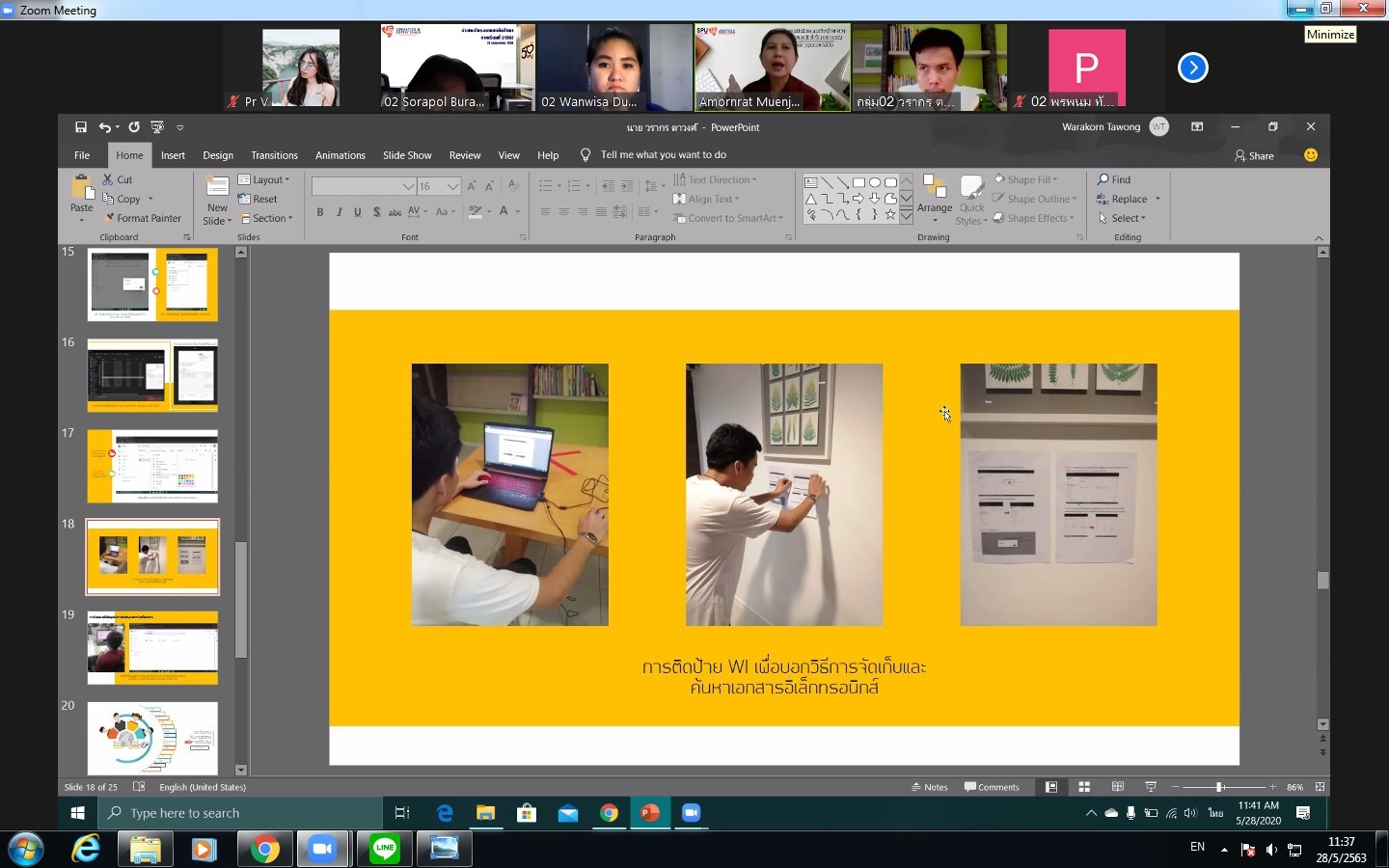This screenshot has height=868, width=1389.
Task: Click the Notes button in status bar
Action: (x=930, y=787)
